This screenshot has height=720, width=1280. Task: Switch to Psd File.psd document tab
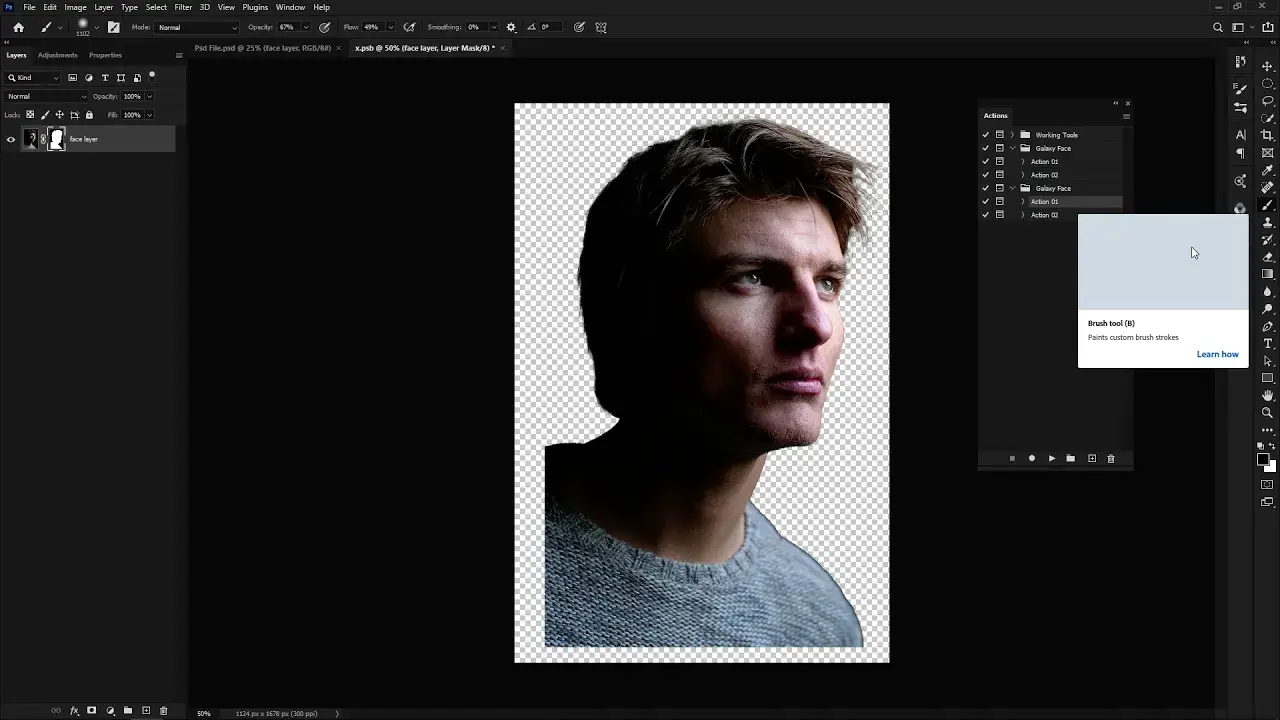(x=262, y=48)
